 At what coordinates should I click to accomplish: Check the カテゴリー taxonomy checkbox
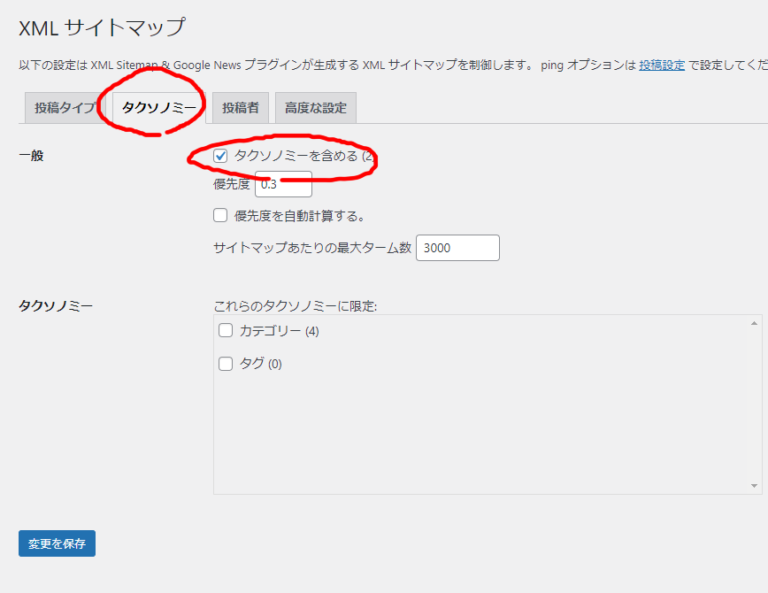click(226, 331)
